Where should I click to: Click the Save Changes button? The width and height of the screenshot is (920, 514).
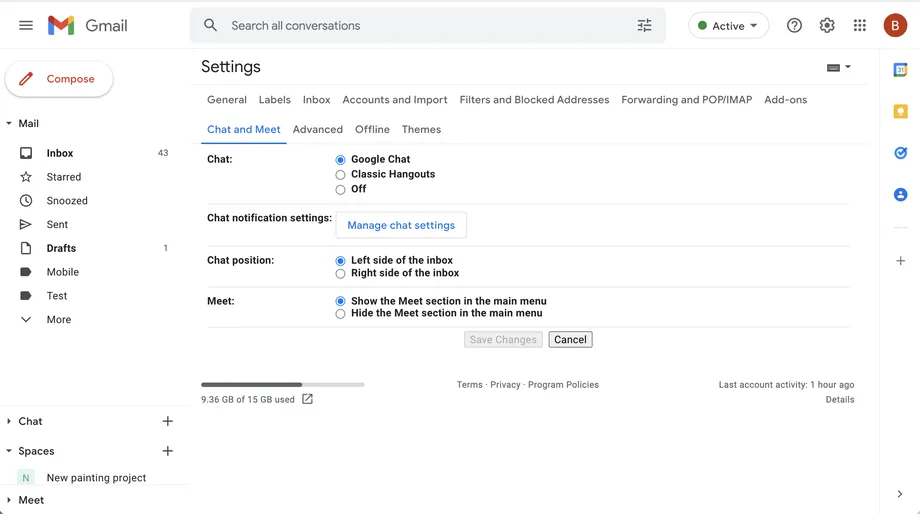tap(503, 340)
